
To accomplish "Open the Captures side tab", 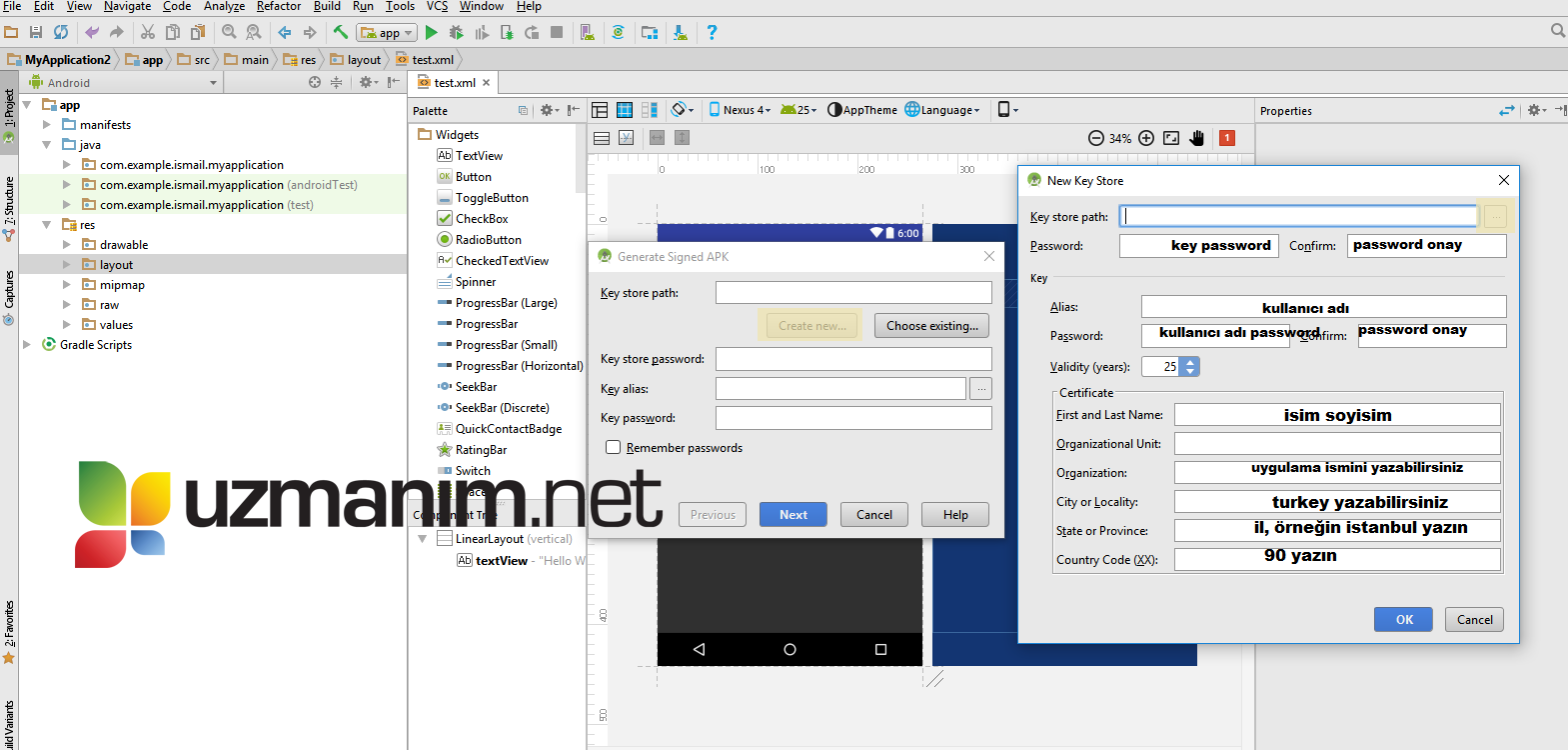I will click(9, 297).
